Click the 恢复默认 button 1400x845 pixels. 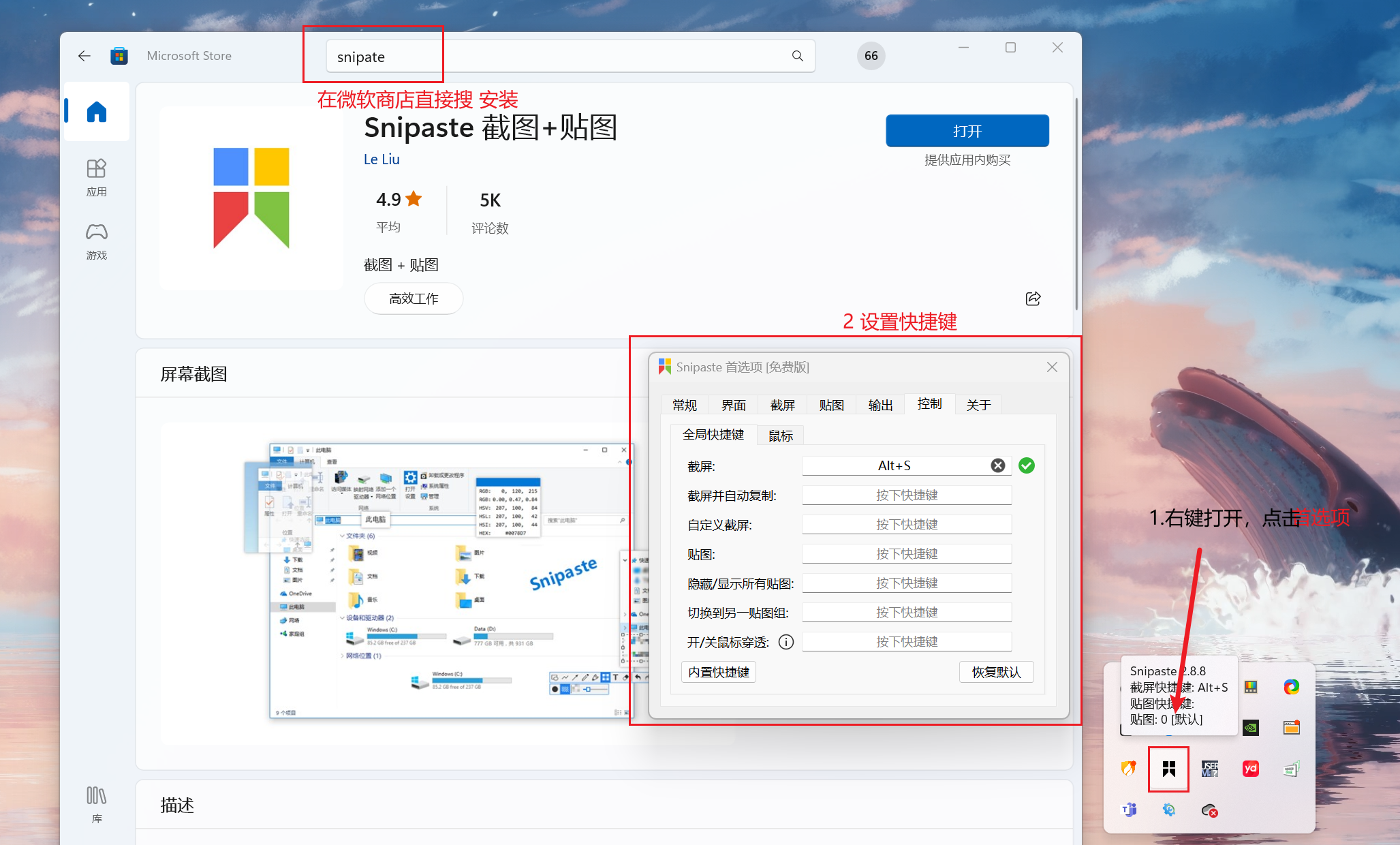point(997,672)
